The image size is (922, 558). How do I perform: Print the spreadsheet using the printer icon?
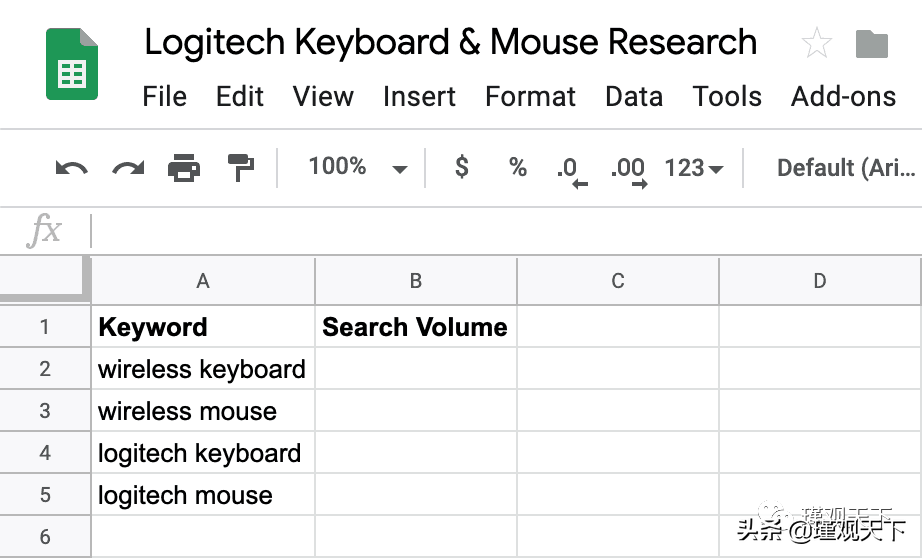184,168
